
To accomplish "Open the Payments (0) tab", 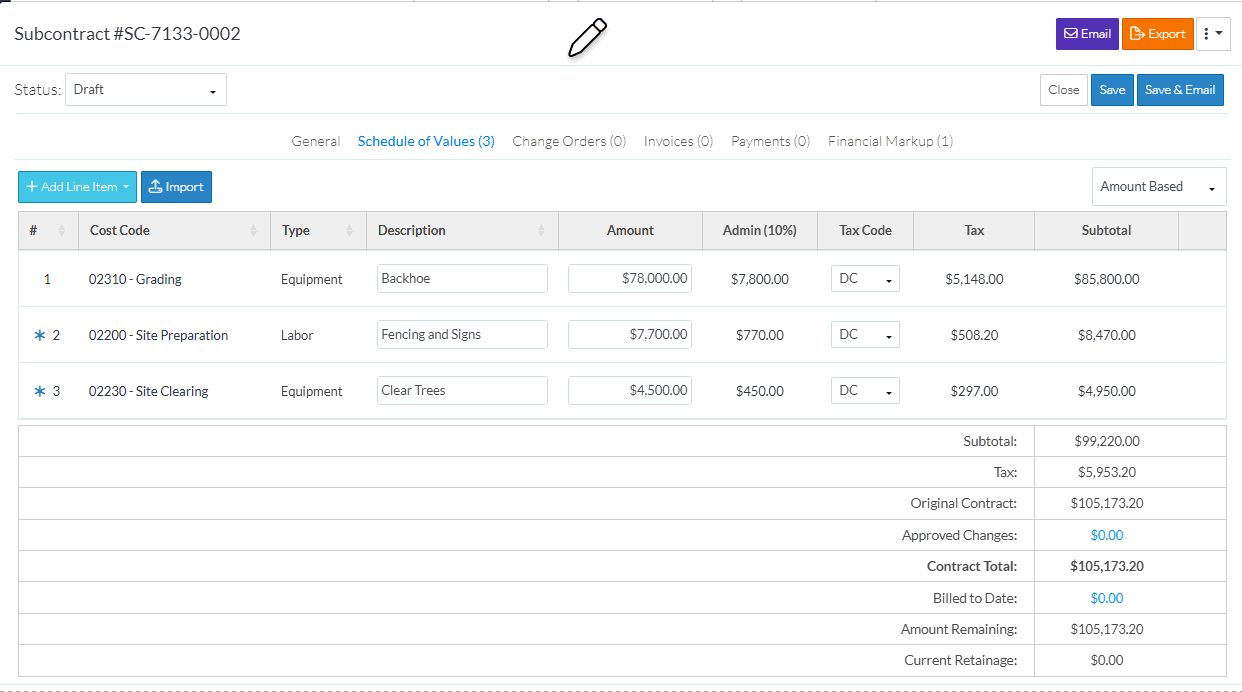I will pos(770,141).
